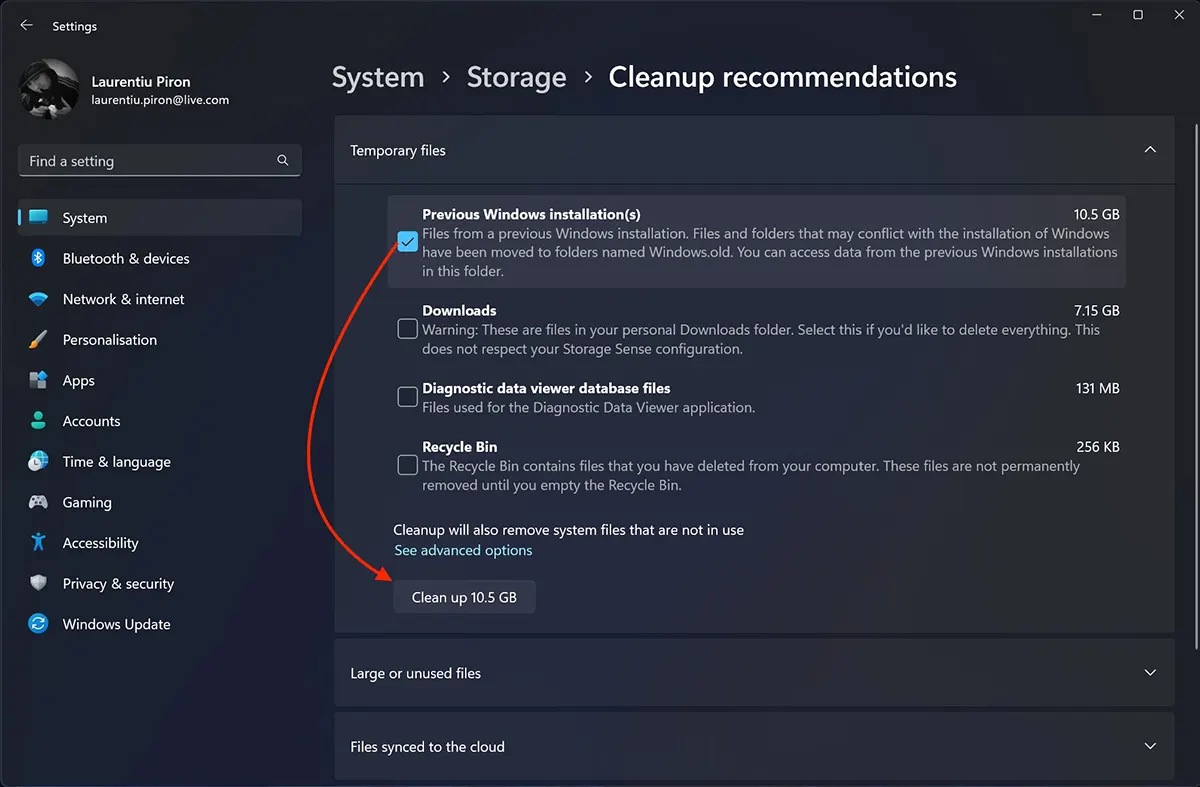
Task: Click the Apps icon in sidebar
Action: tap(38, 380)
